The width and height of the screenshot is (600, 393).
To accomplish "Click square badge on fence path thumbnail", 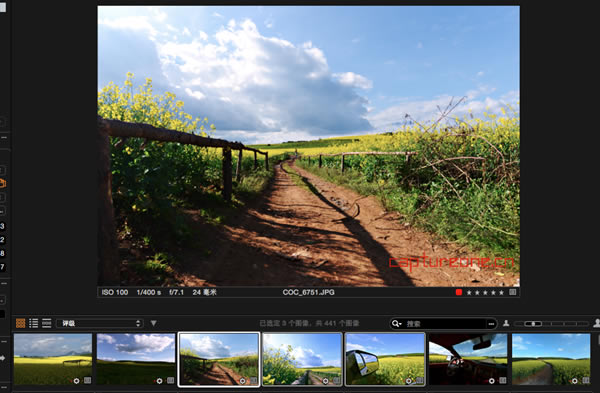I will pos(253,380).
